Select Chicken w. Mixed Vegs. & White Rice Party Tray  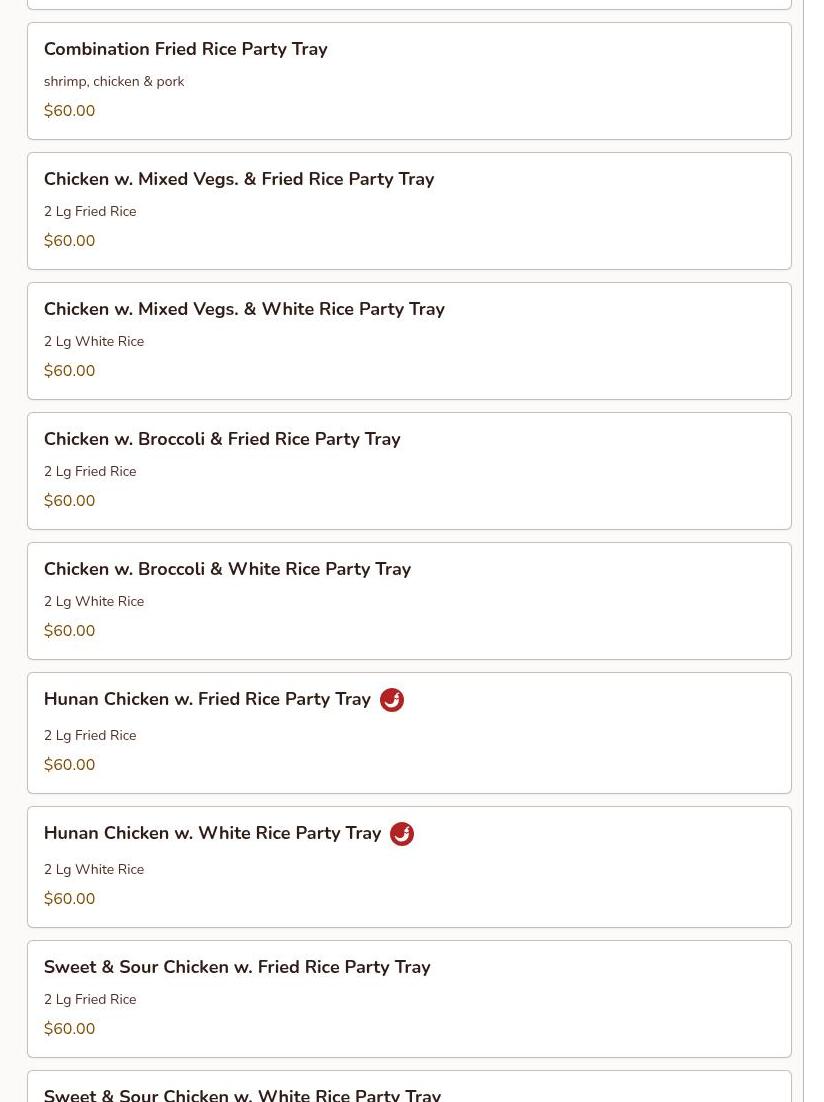[409, 341]
